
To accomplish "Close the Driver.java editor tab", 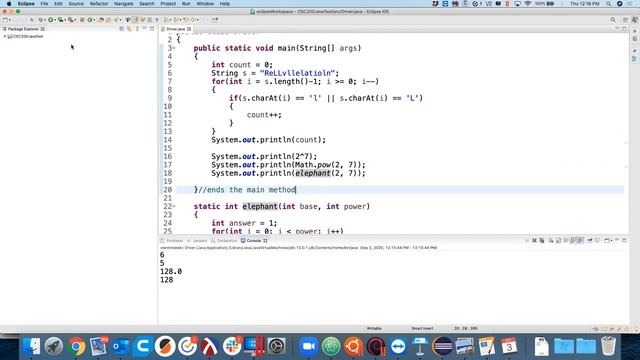I will [x=189, y=29].
